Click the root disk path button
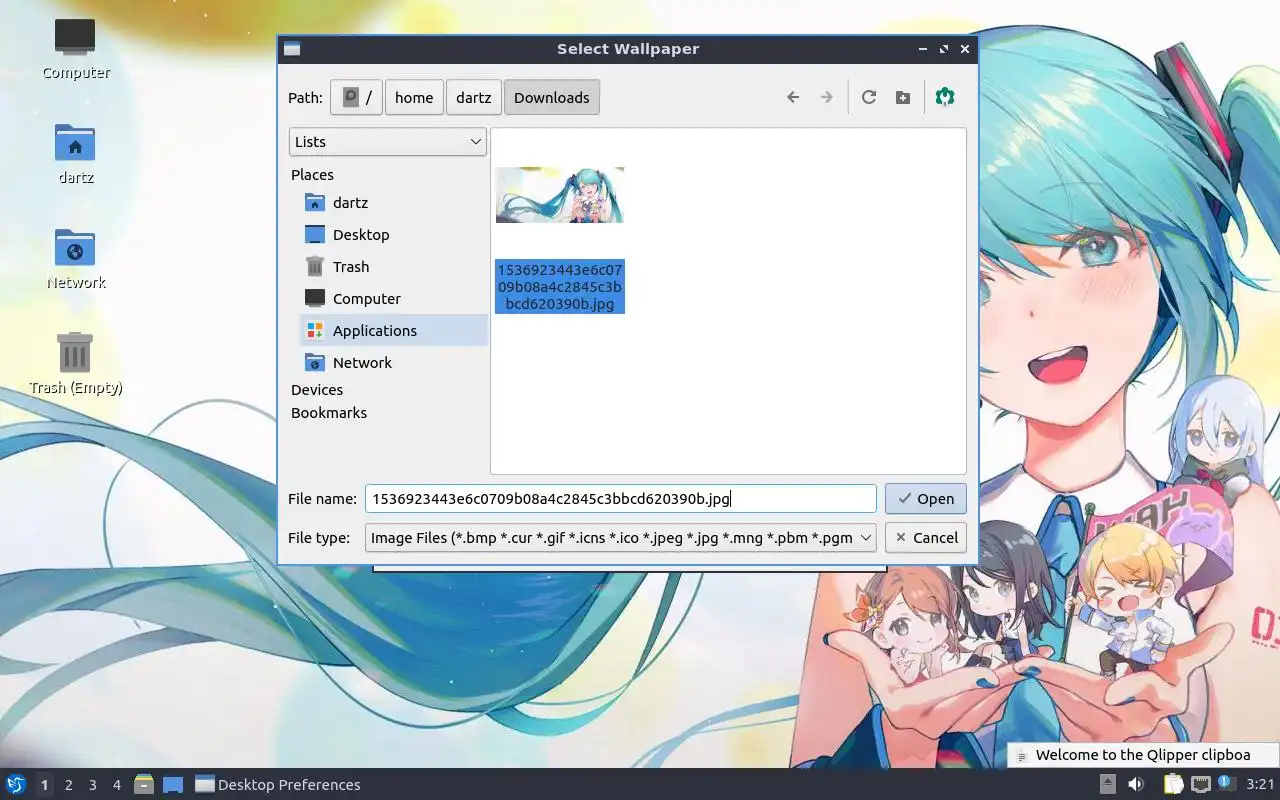 (x=356, y=97)
